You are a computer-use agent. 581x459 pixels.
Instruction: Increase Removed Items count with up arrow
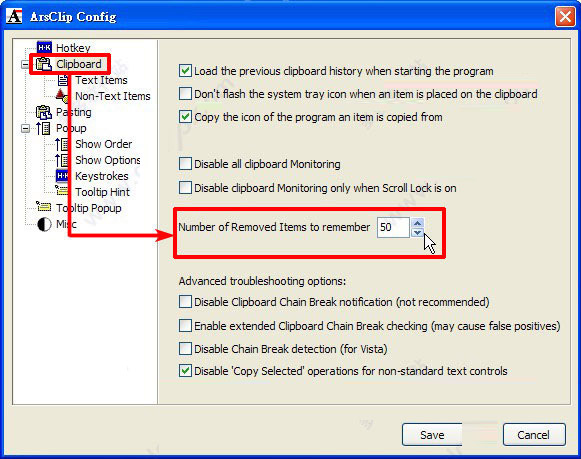(418, 223)
